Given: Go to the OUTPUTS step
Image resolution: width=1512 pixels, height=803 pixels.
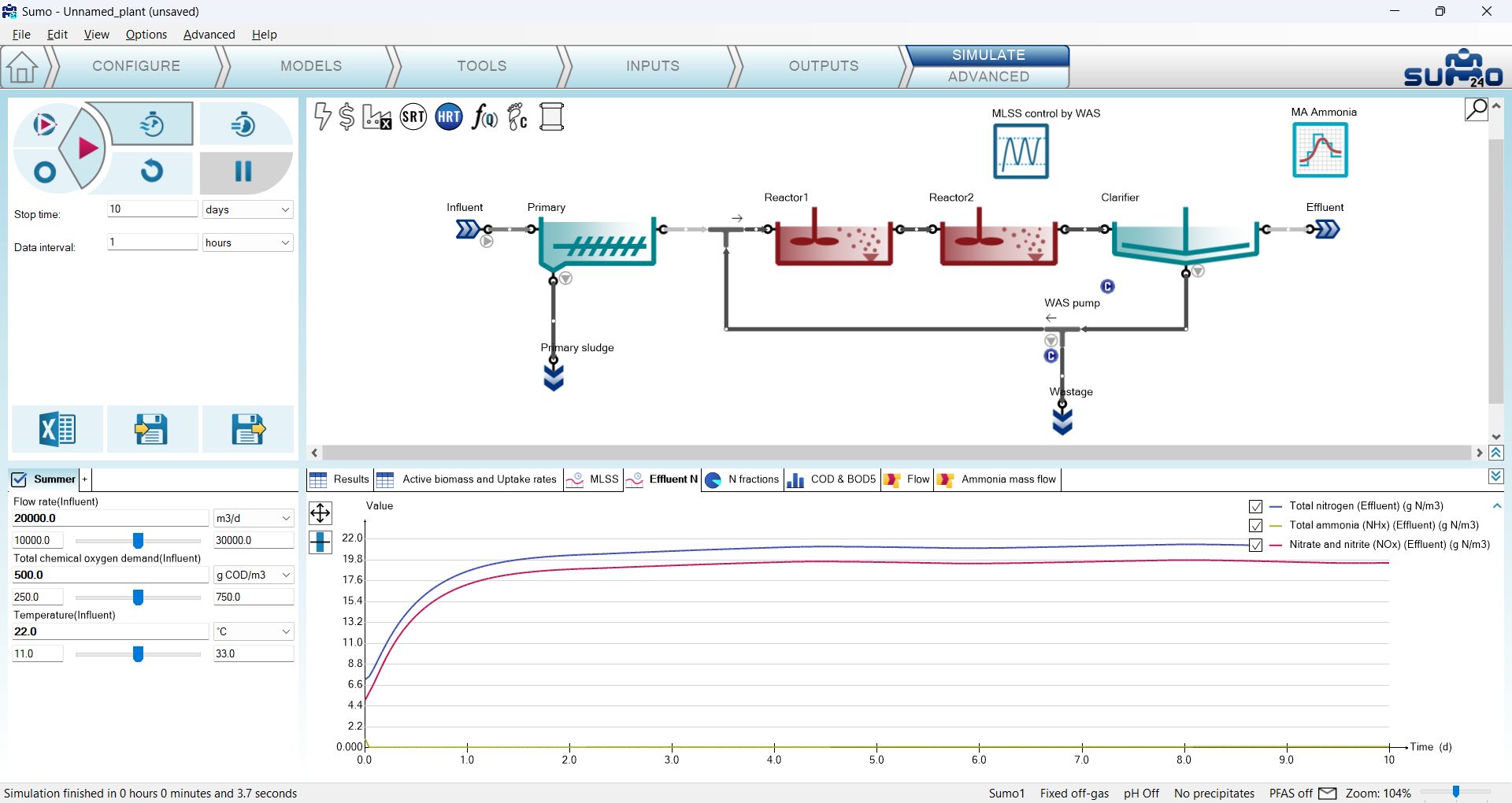Looking at the screenshot, I should coord(824,66).
